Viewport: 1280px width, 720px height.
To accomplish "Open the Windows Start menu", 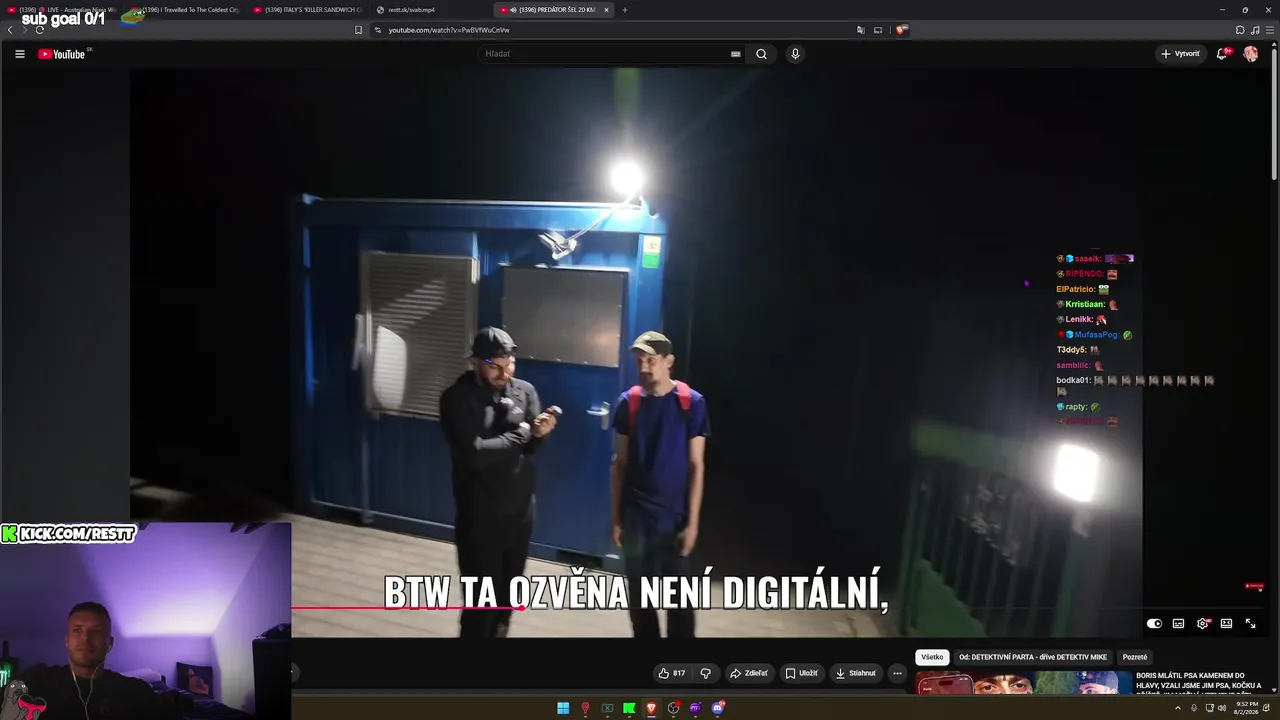I will tap(563, 708).
